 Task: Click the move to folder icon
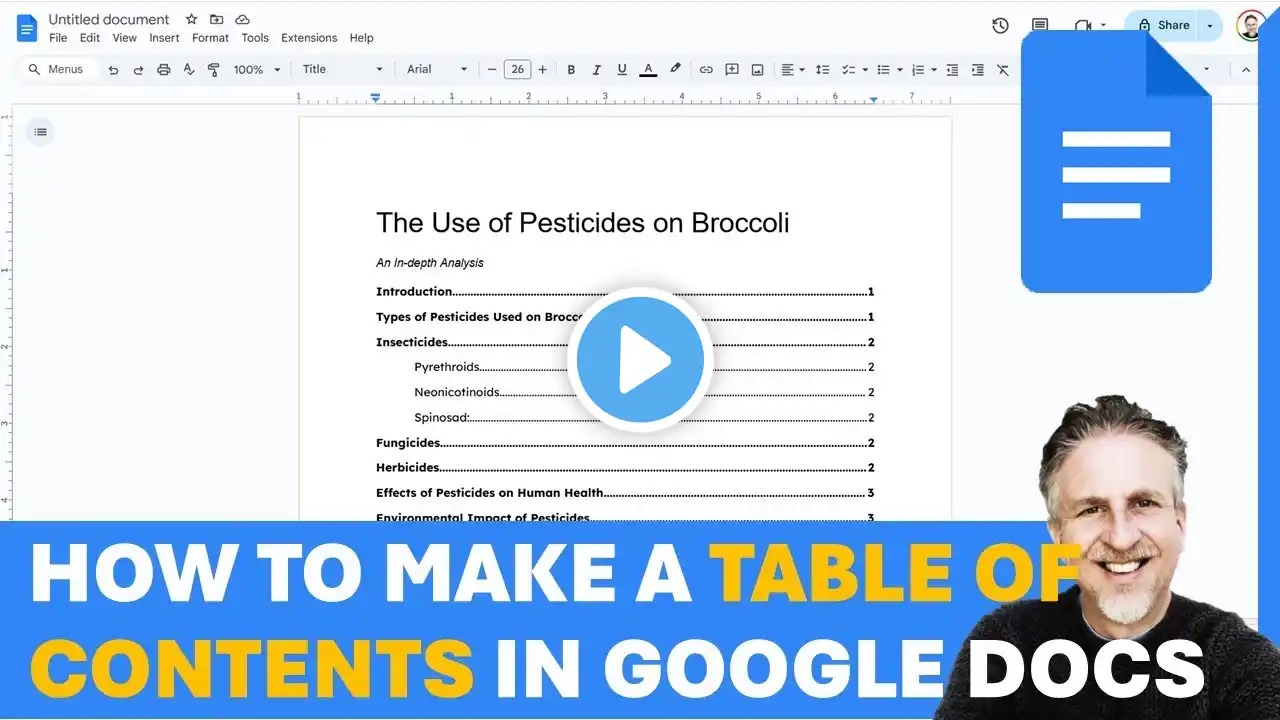217,19
